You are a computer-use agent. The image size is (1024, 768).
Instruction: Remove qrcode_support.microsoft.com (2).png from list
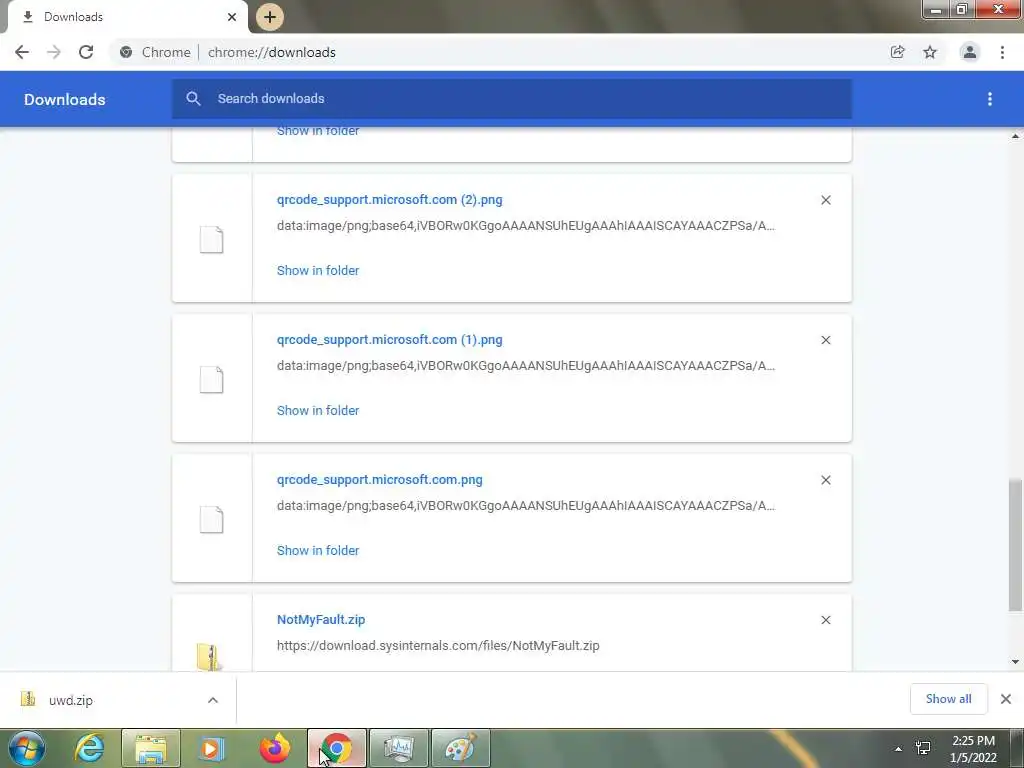[825, 200]
